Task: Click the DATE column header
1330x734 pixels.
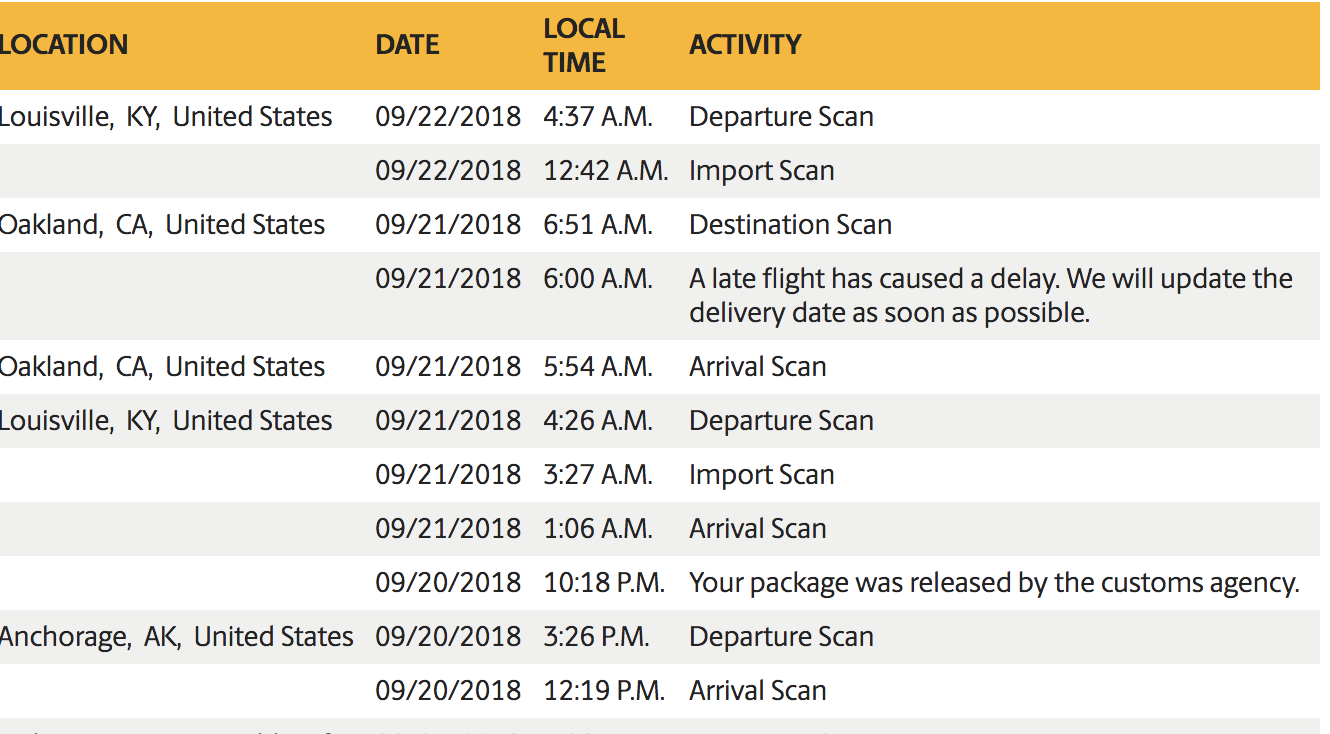Action: [407, 45]
